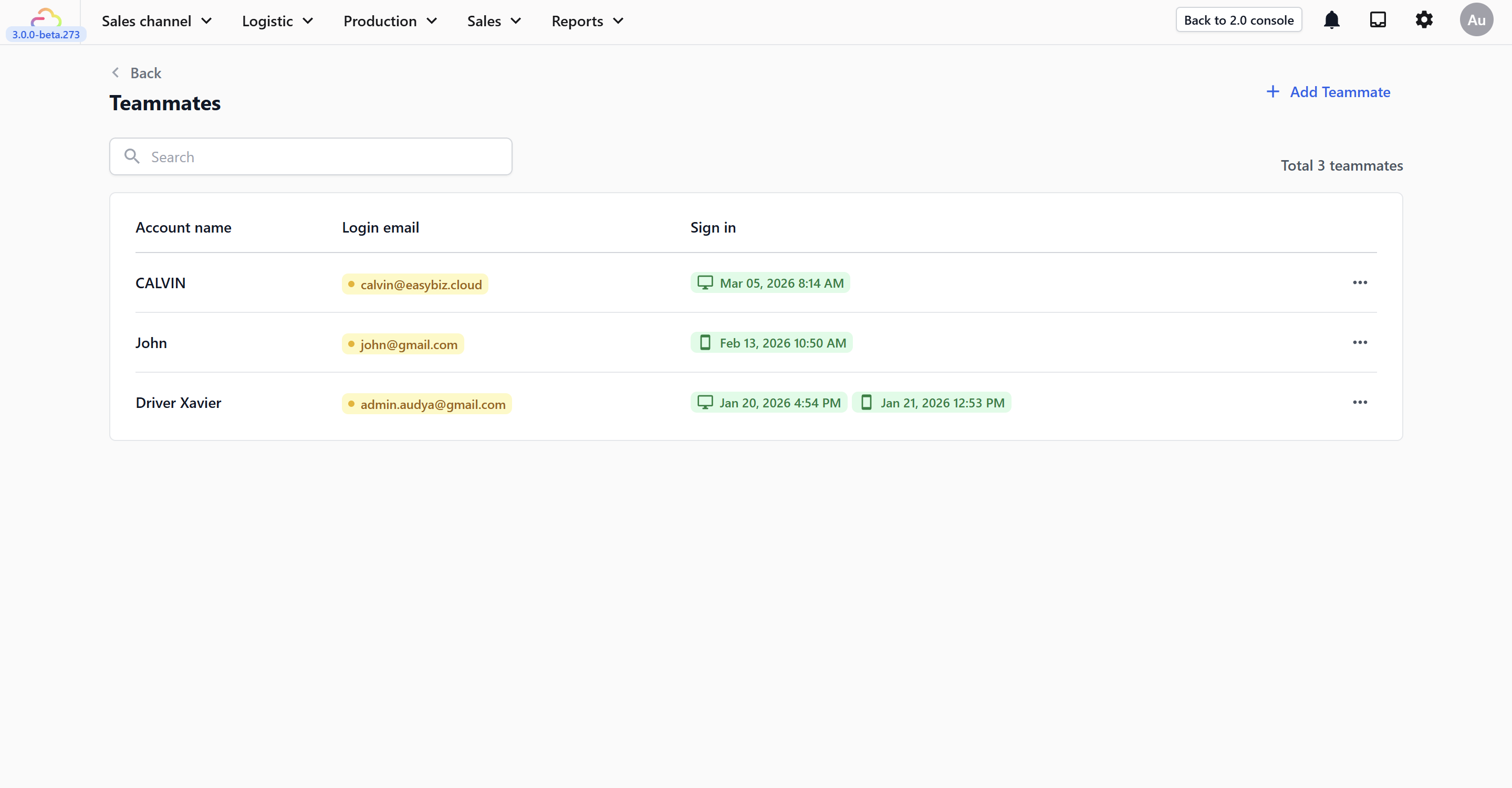Click Back to 2.0 console button
Screen dimensions: 1512x788
click(1238, 20)
